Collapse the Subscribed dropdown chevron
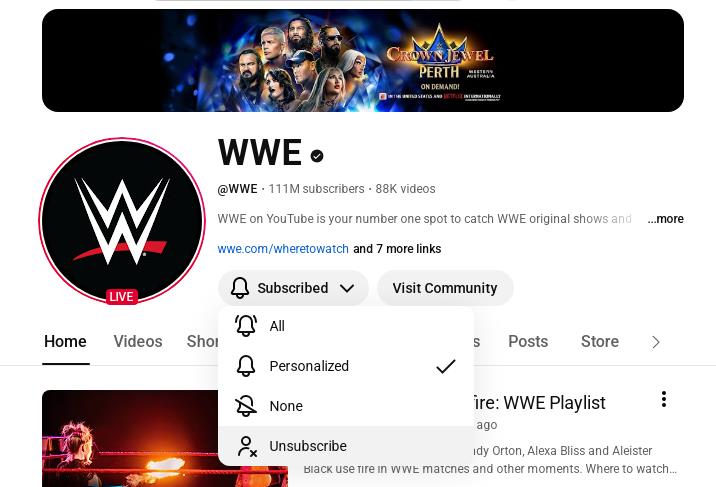This screenshot has width=716, height=487. tap(347, 288)
